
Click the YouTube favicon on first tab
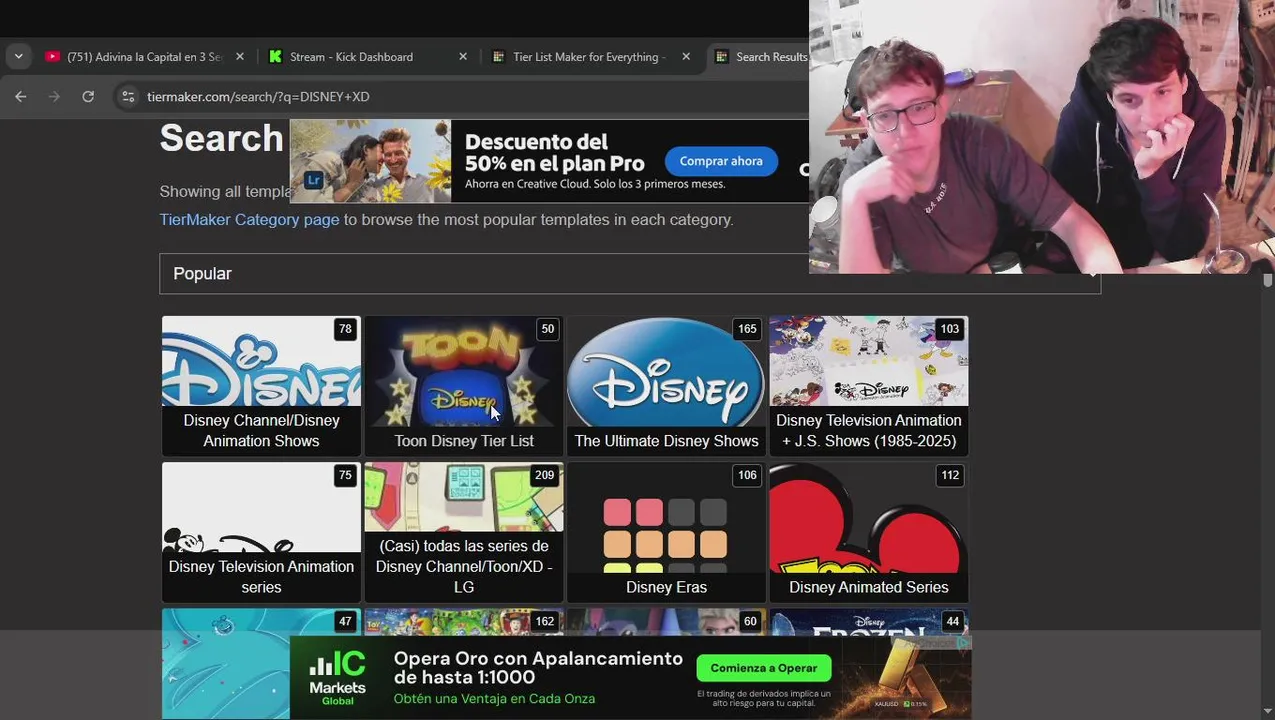coord(52,57)
